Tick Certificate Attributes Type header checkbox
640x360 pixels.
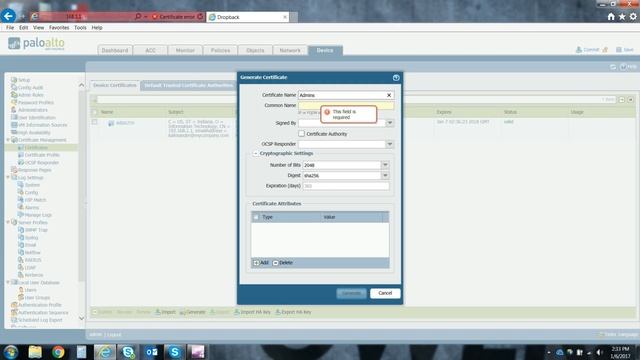[x=256, y=217]
